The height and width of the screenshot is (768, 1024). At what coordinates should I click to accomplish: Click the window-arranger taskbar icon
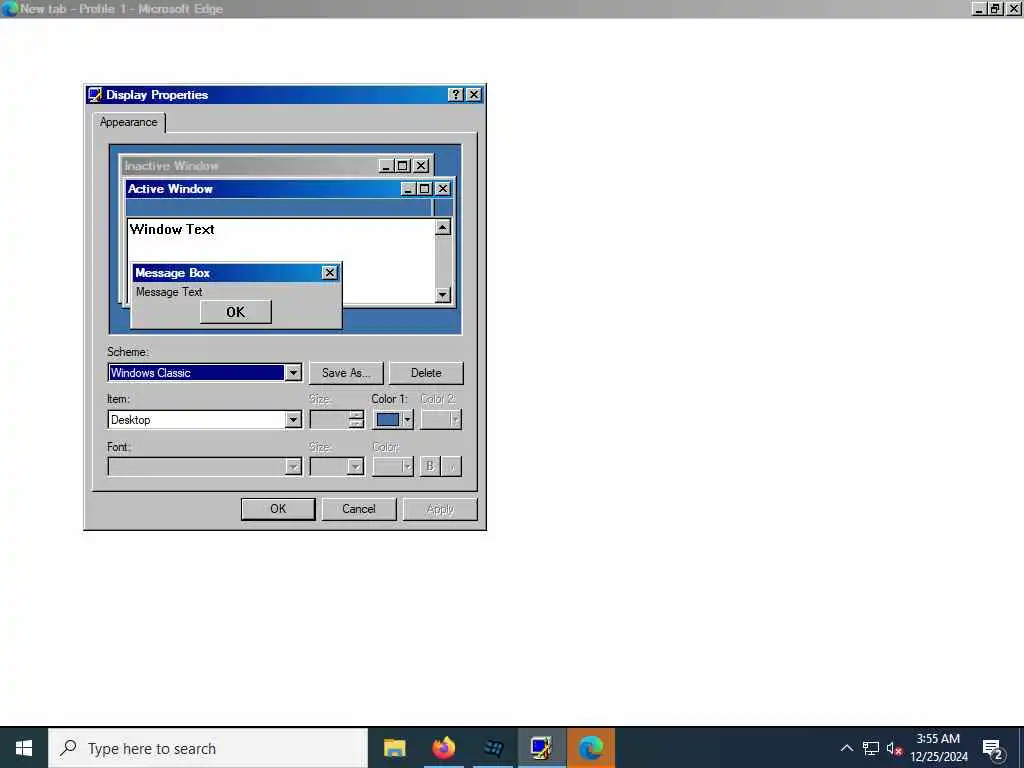tap(492, 748)
